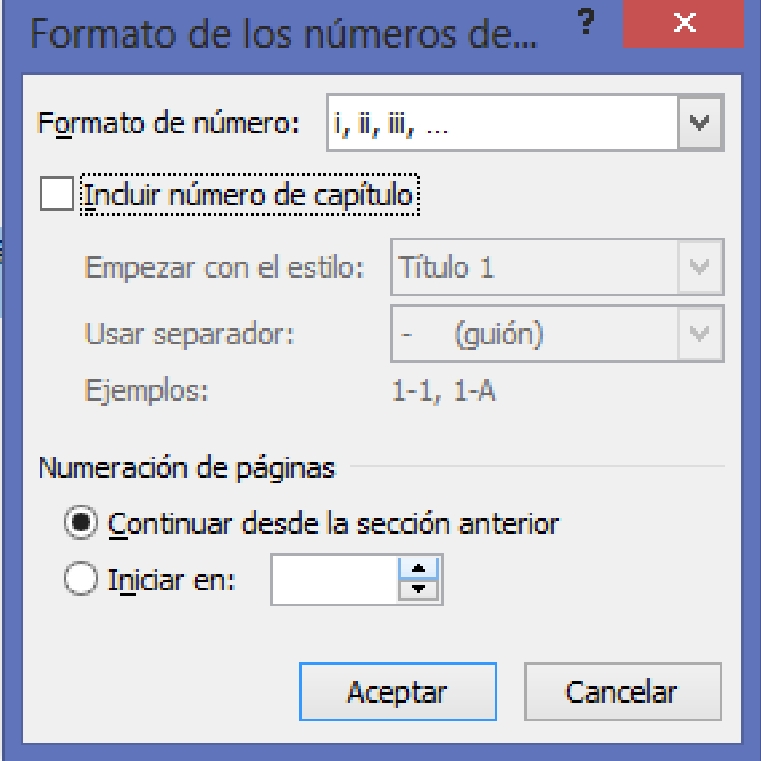
Task: Click the dialog title bar text
Action: point(284,34)
